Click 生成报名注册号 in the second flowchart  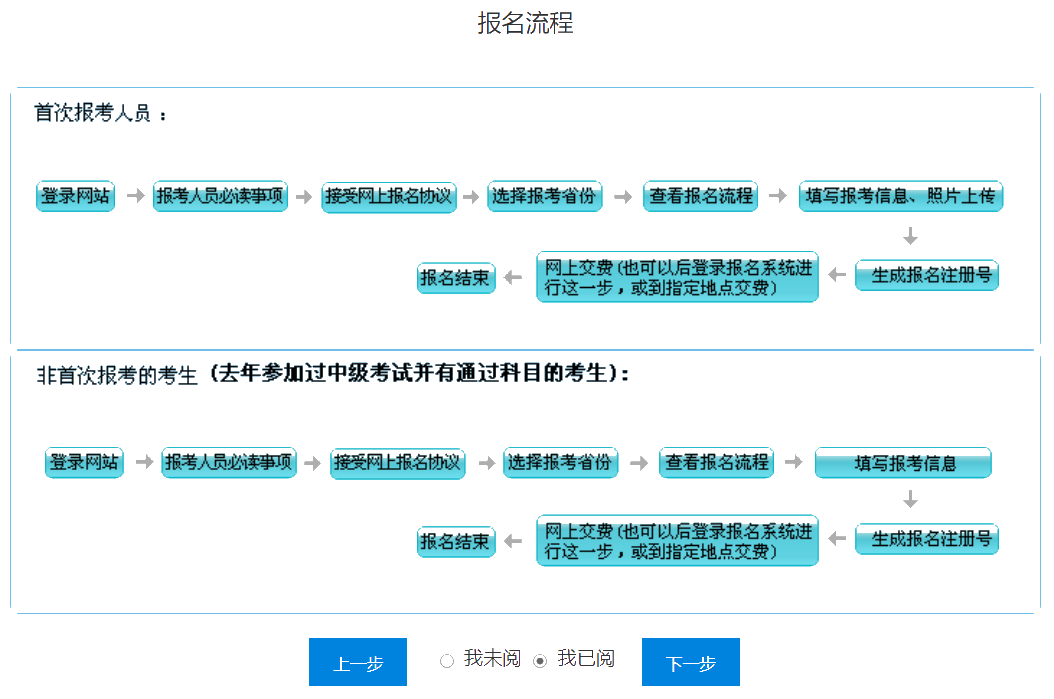point(926,539)
